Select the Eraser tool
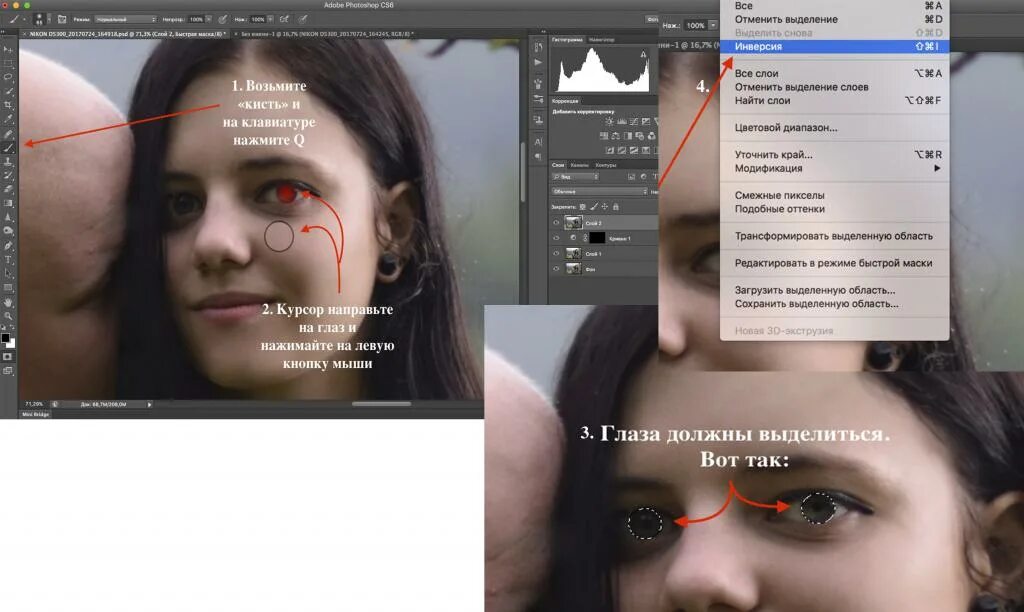 point(8,189)
